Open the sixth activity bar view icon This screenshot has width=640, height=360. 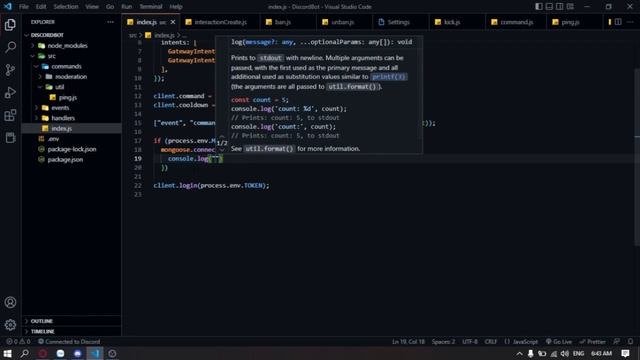10,138
